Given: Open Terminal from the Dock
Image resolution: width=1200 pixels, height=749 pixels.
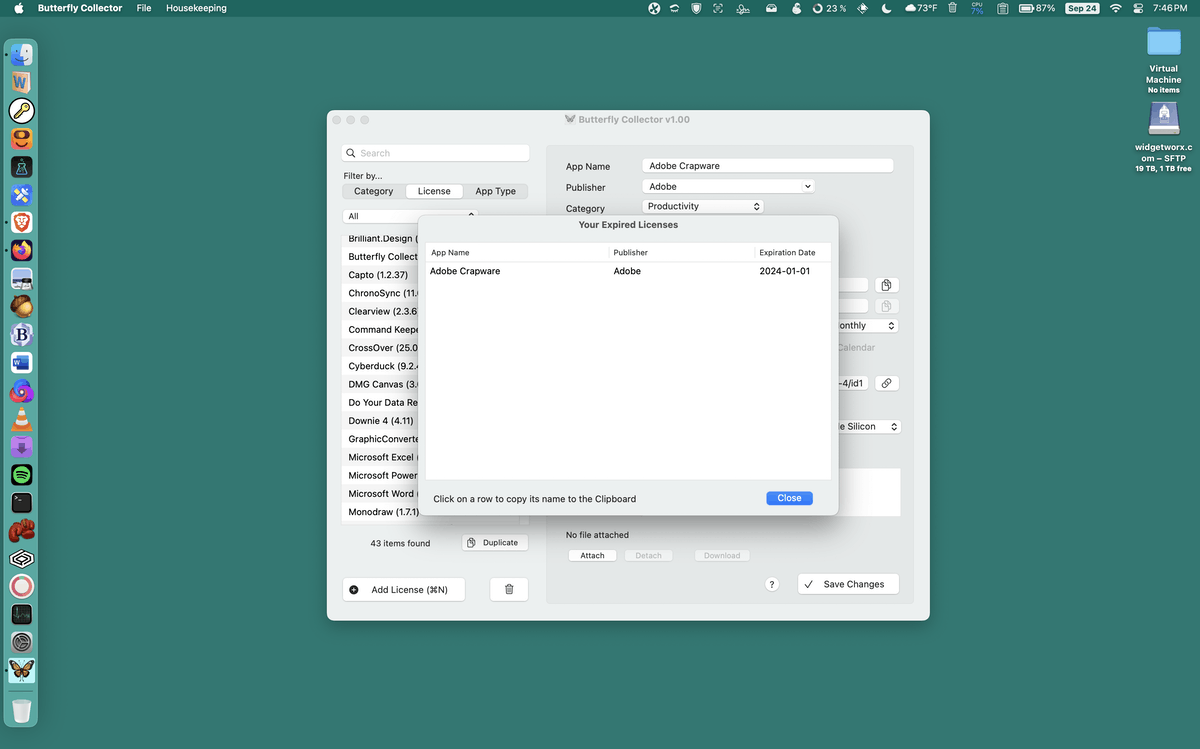Looking at the screenshot, I should click(x=22, y=502).
